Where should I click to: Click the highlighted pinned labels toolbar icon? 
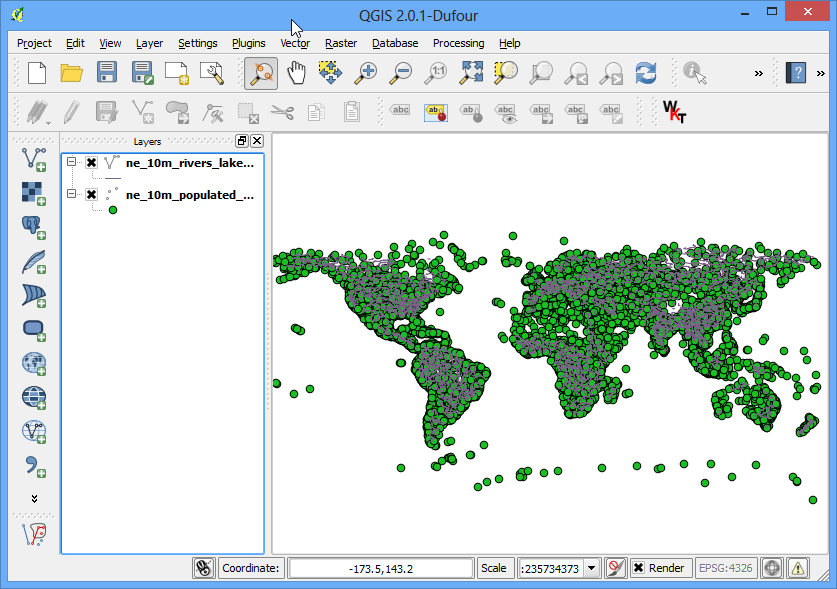click(x=436, y=112)
